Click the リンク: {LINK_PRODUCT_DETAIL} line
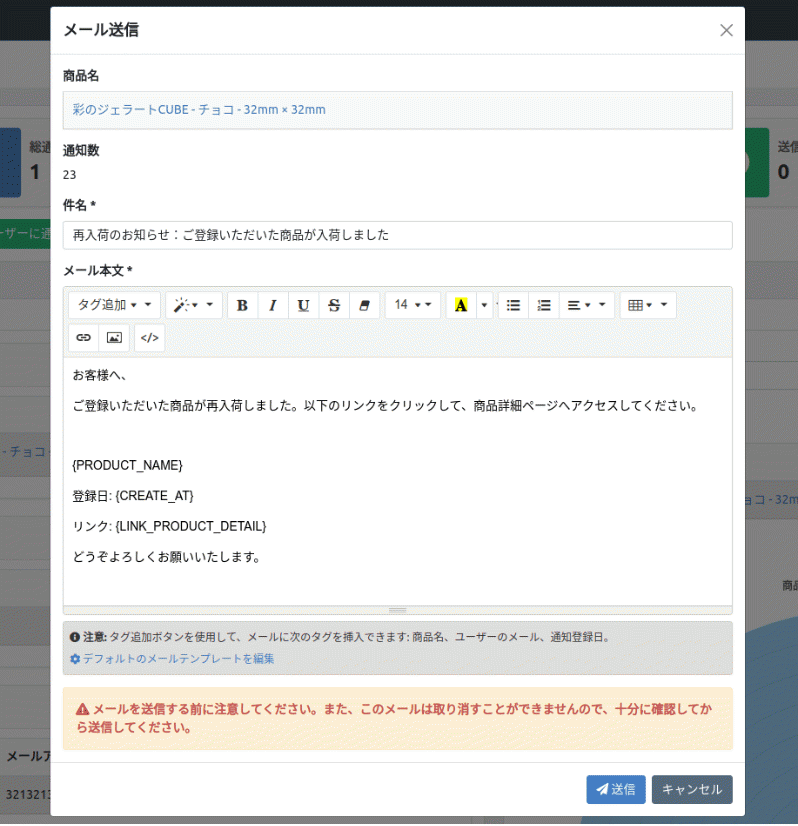798x826 pixels. point(169,526)
